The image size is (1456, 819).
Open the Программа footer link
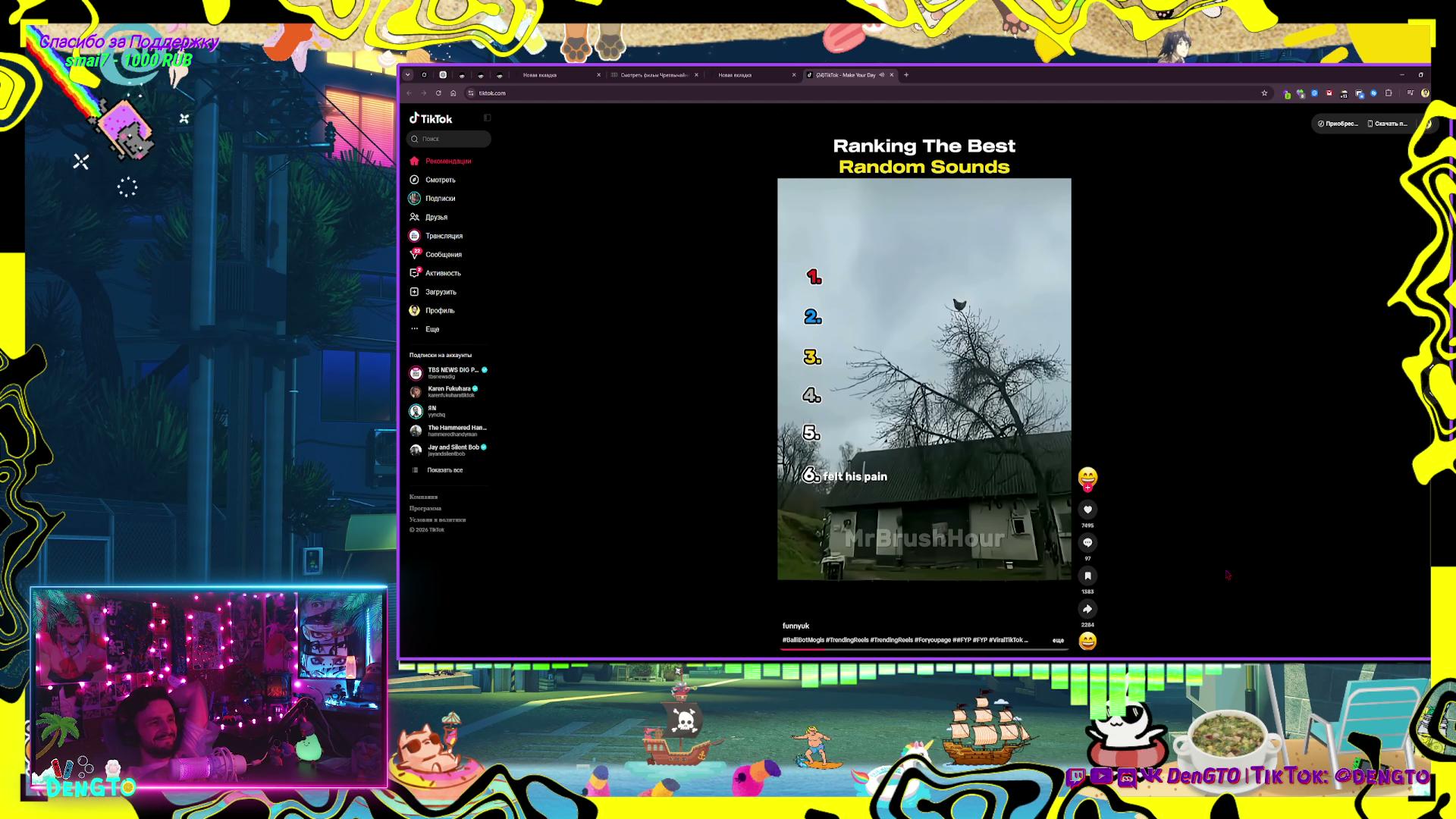[425, 508]
